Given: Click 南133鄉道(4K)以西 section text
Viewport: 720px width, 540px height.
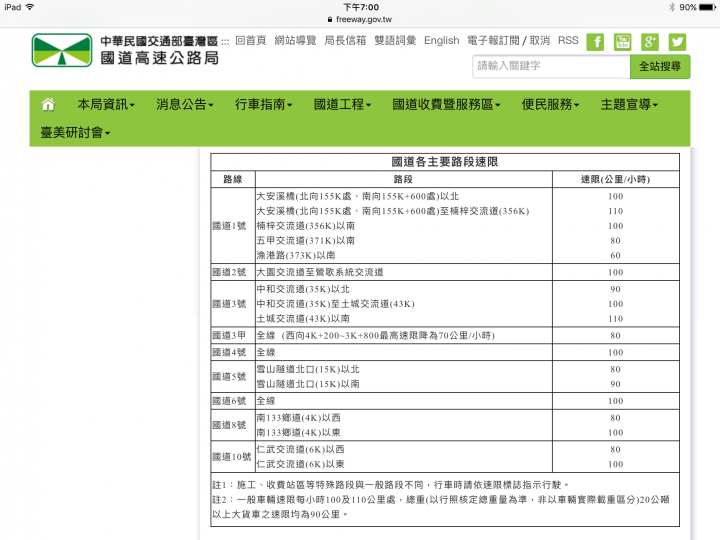Looking at the screenshot, I should pyautogui.click(x=298, y=418).
